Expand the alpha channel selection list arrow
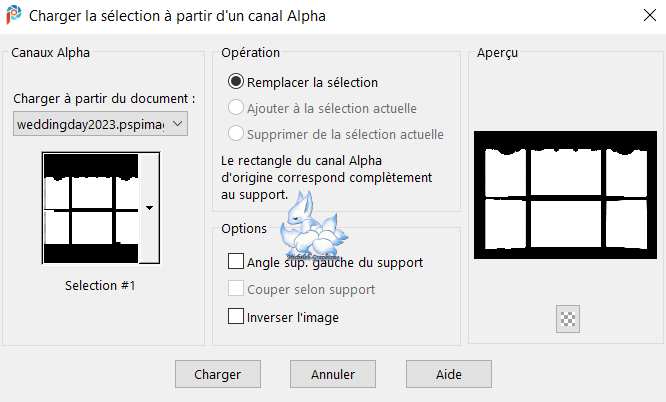Image resolution: width=666 pixels, height=402 pixels. pos(150,208)
